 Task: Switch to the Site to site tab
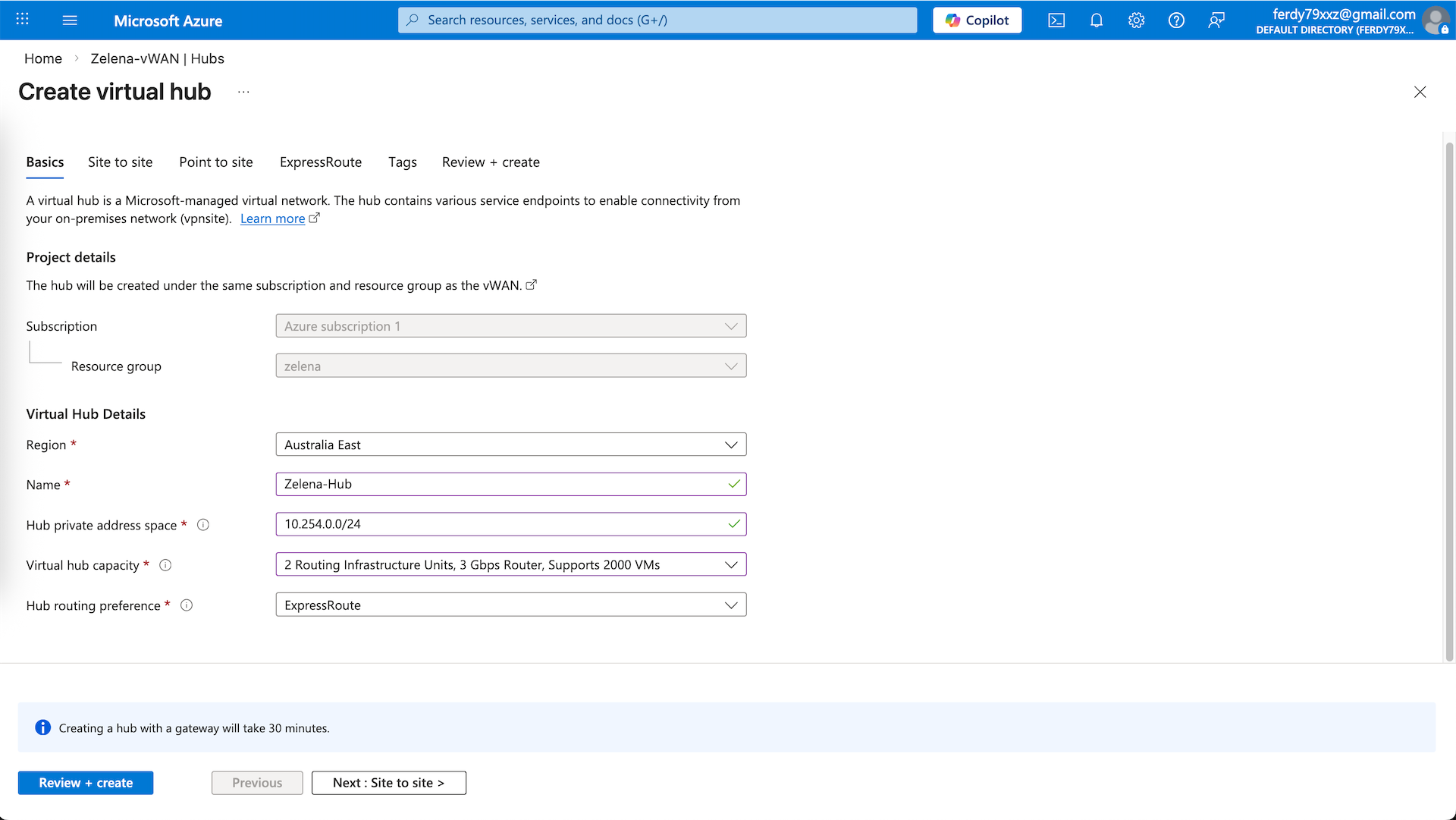click(120, 162)
